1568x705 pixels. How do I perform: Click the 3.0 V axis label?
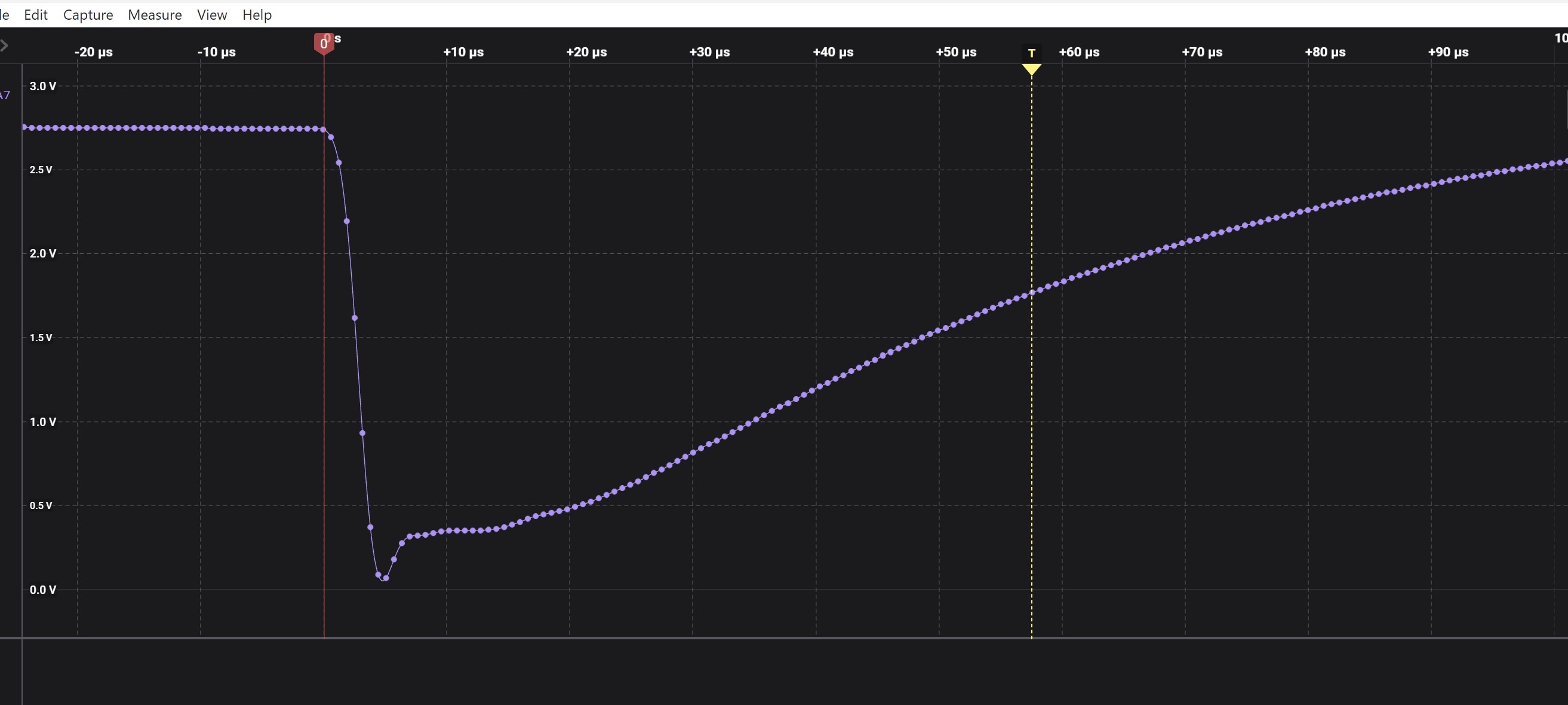pyautogui.click(x=42, y=87)
